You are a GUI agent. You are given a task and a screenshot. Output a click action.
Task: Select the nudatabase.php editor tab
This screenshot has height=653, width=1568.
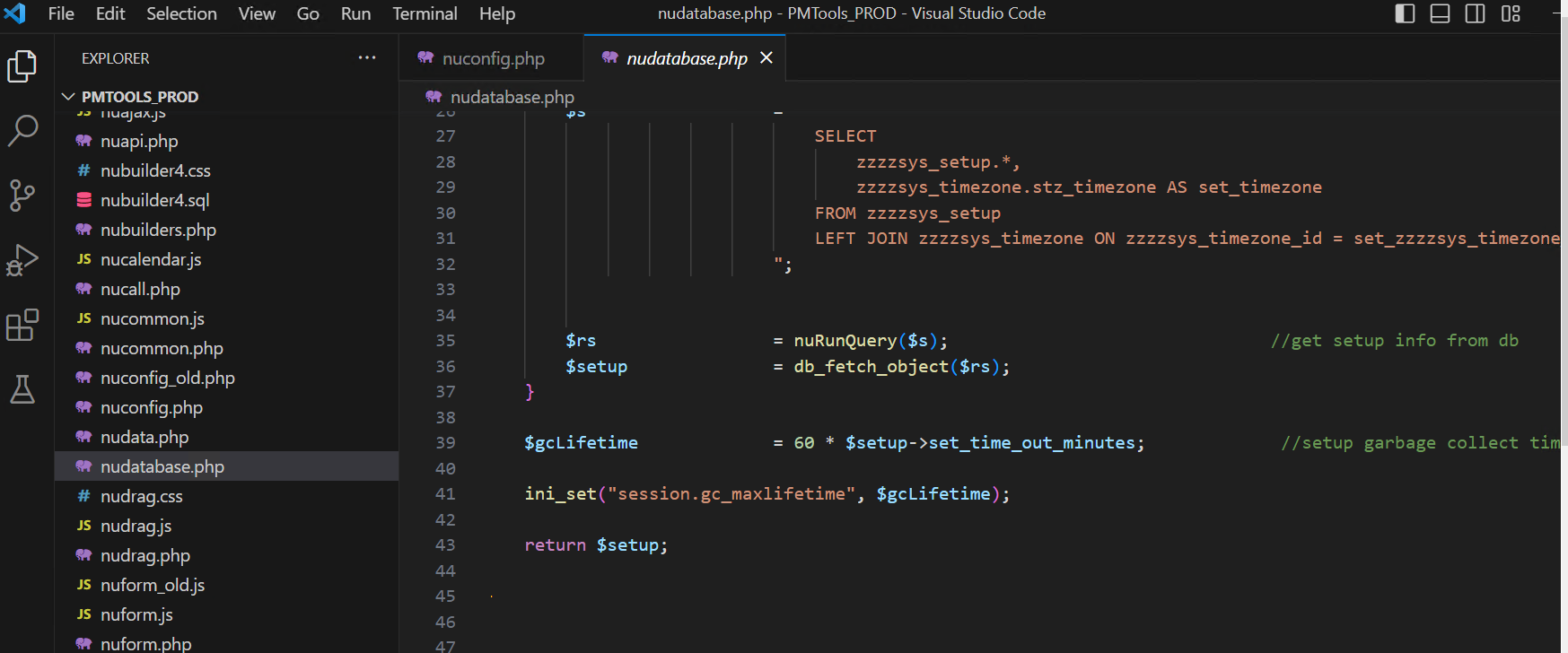[x=685, y=58]
